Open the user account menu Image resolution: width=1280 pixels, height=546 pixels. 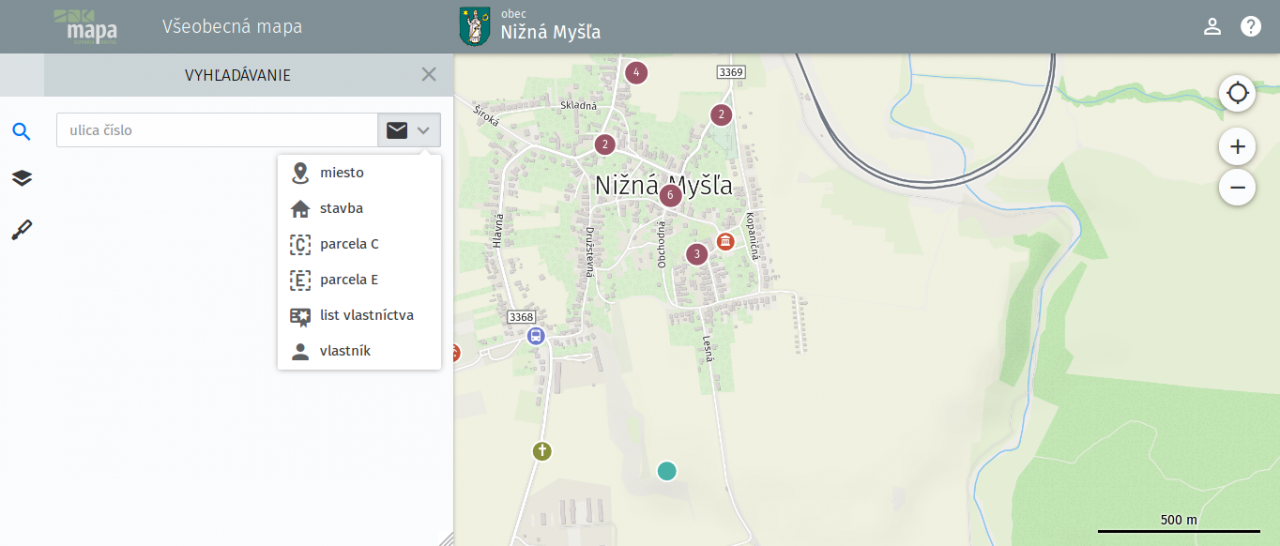(1212, 27)
